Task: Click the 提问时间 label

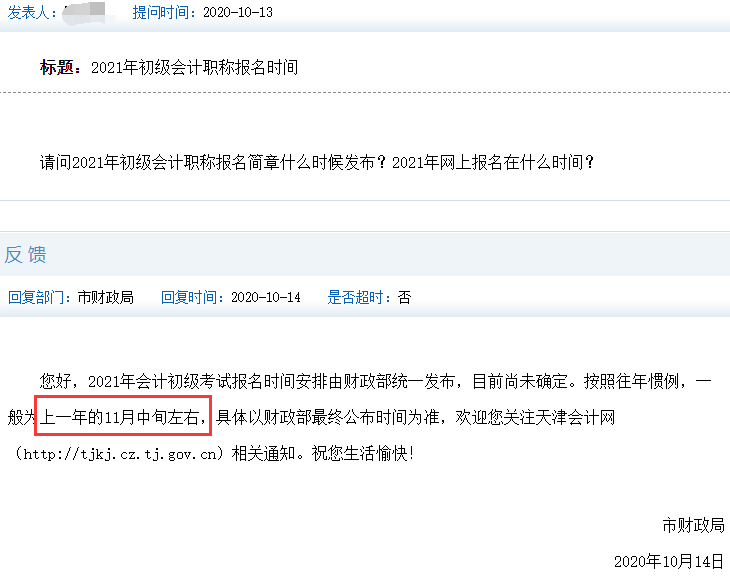Action: pos(164,13)
